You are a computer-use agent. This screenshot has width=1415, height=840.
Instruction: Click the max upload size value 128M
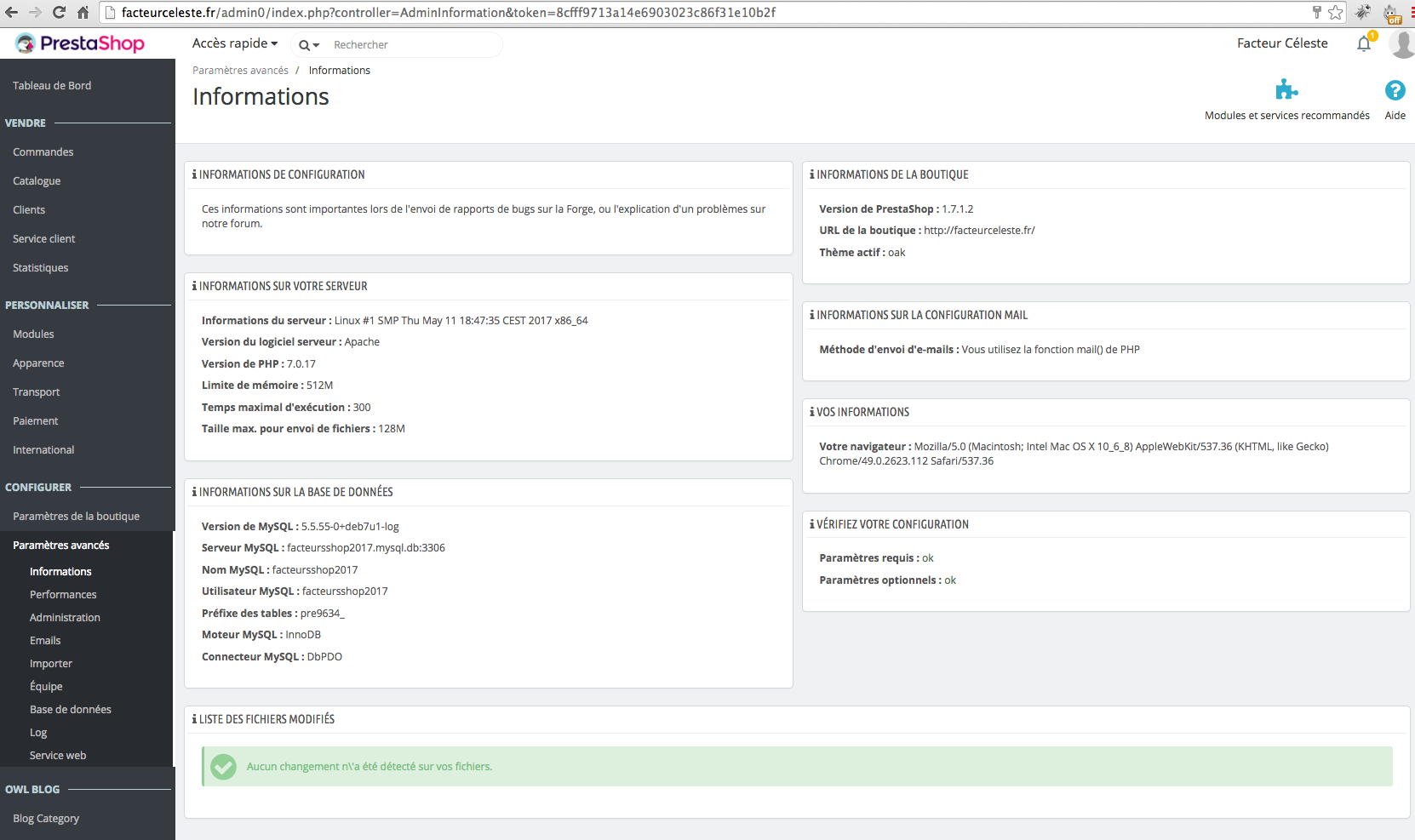click(392, 429)
